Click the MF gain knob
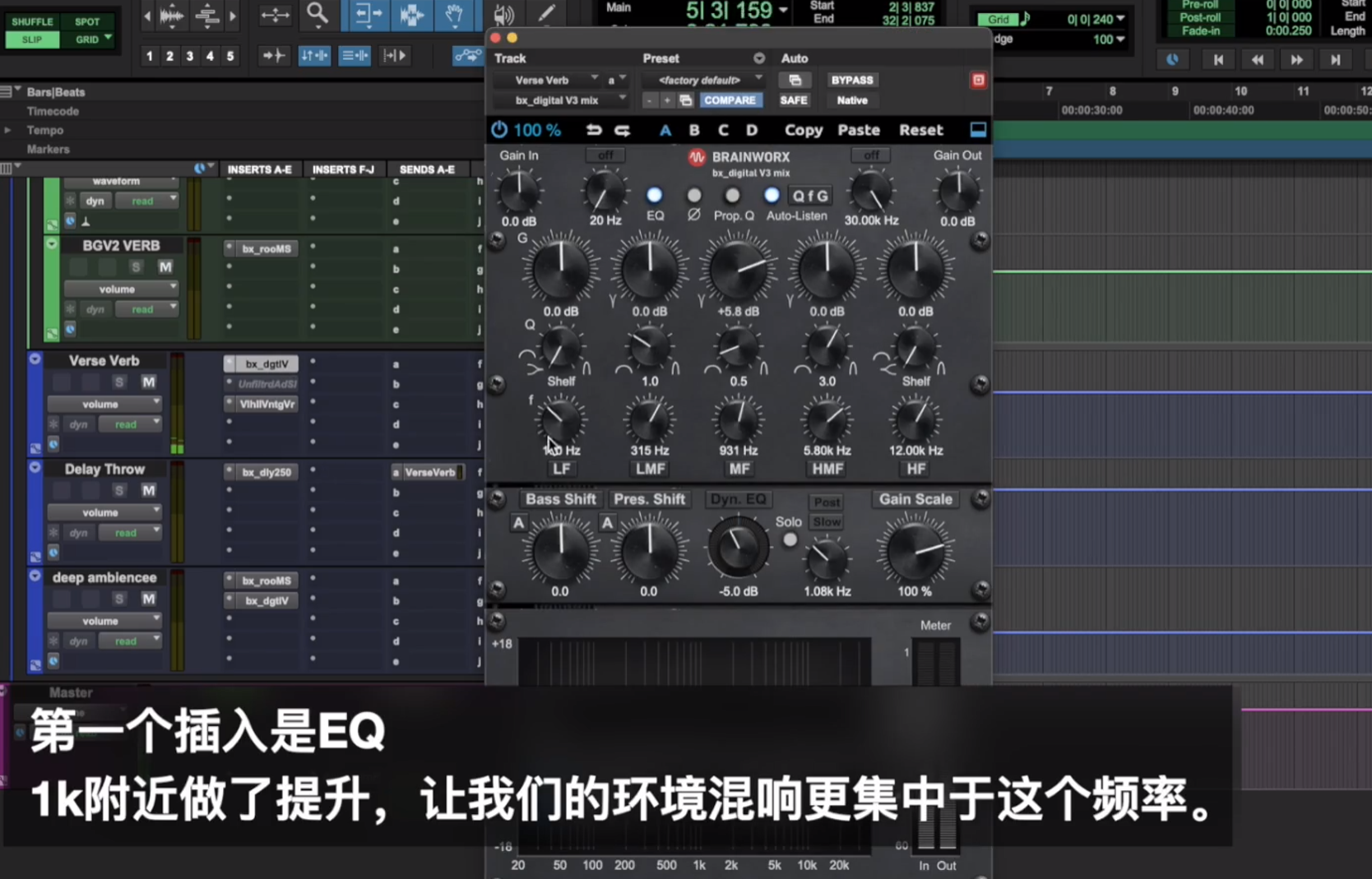1372x879 pixels. [738, 270]
